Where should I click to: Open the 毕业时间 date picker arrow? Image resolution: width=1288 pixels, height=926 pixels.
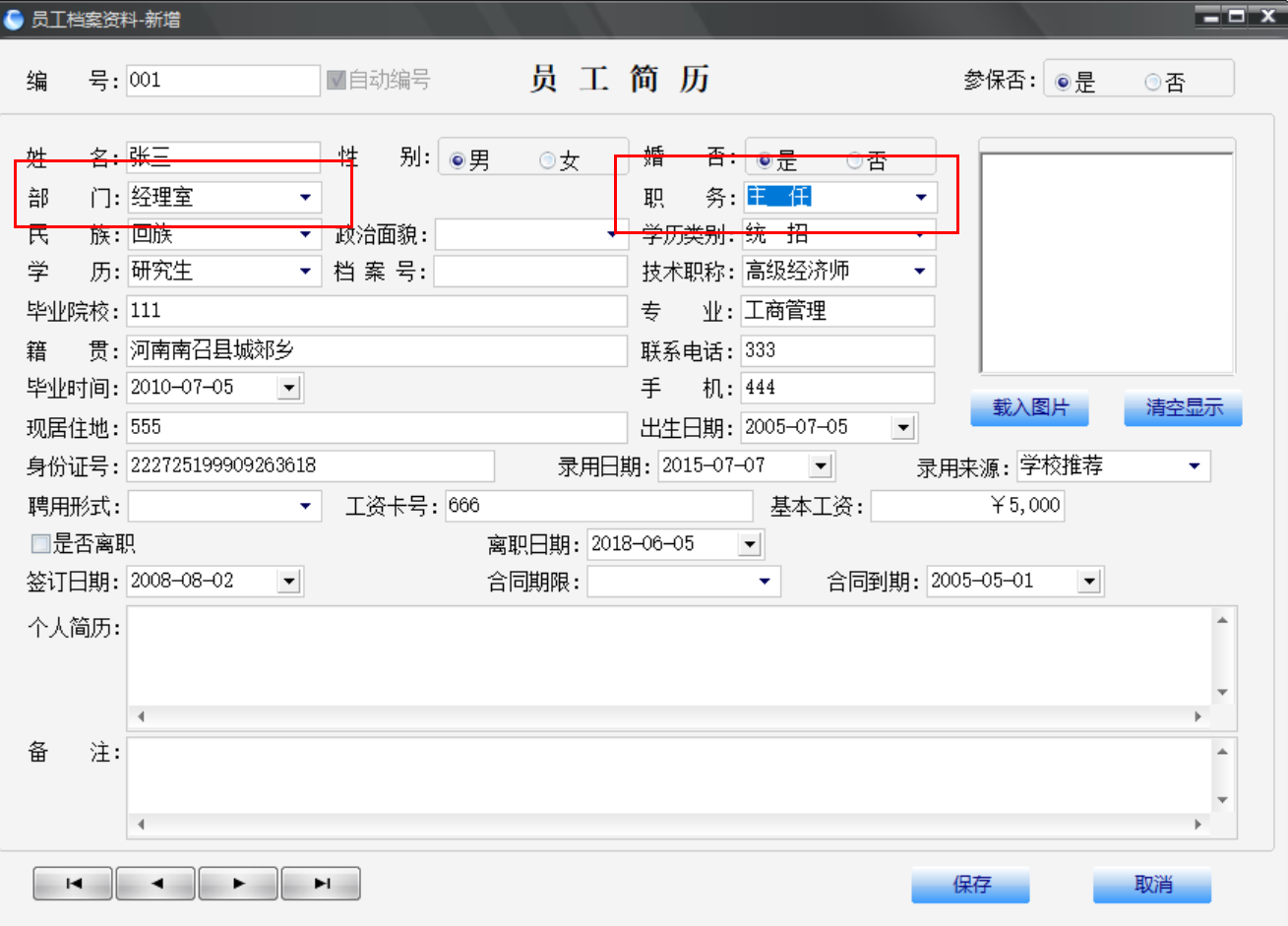click(288, 388)
